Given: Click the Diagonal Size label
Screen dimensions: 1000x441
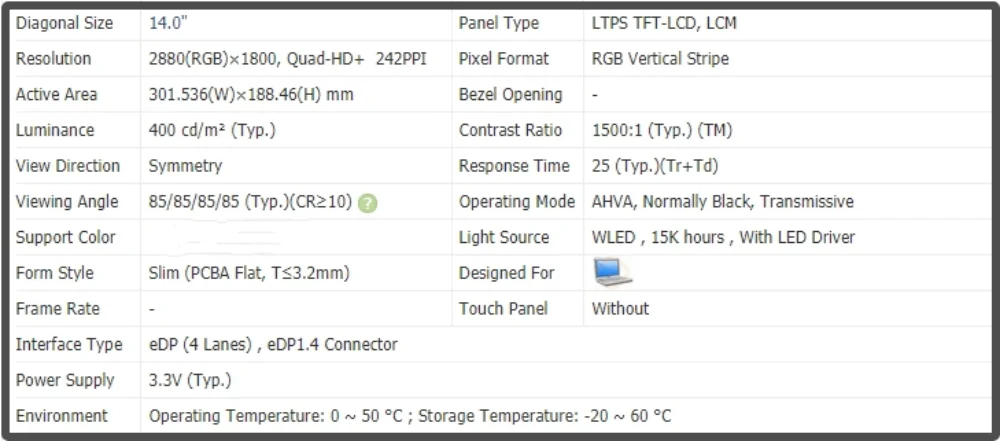Looking at the screenshot, I should (65, 23).
